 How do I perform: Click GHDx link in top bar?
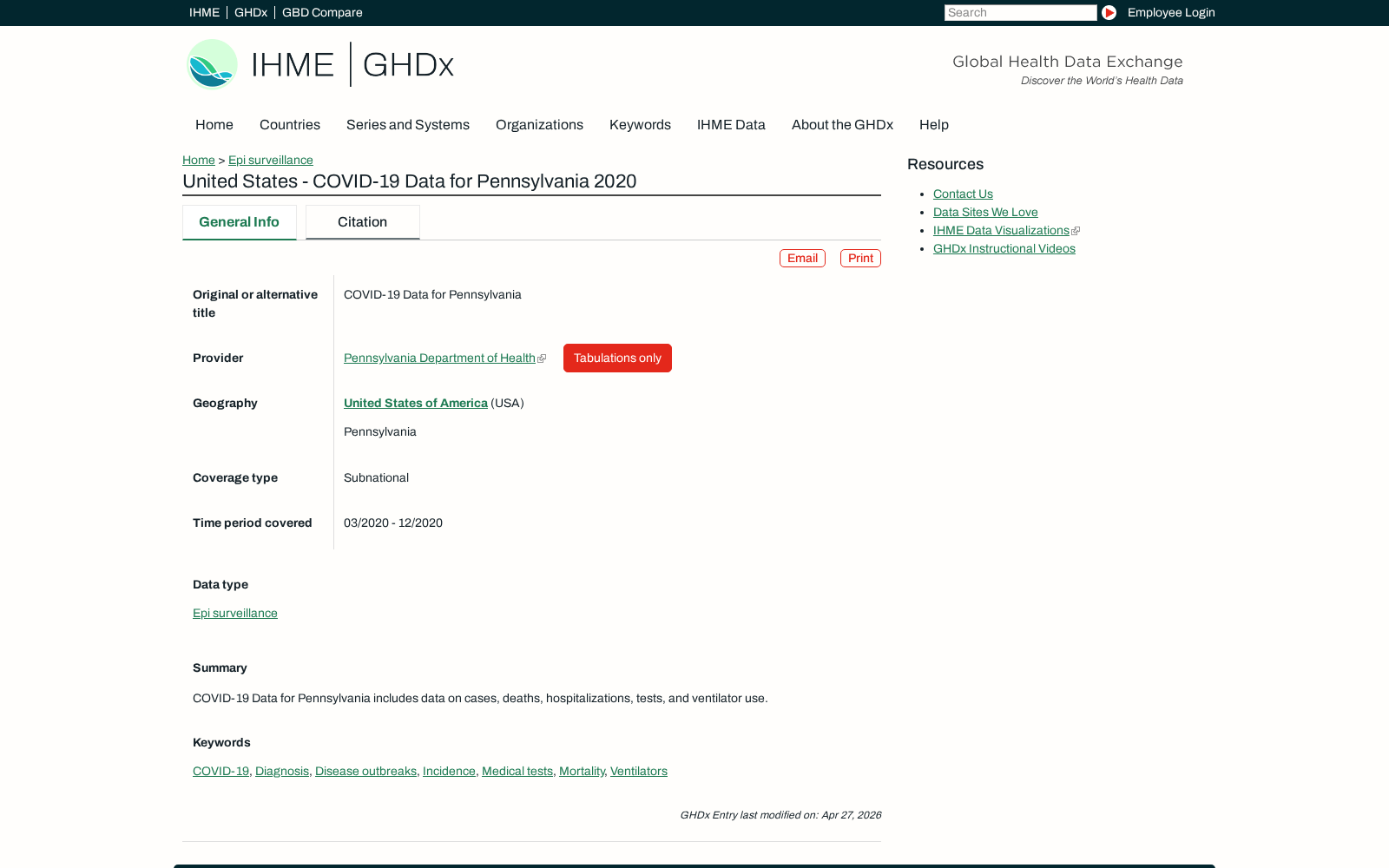click(x=251, y=12)
